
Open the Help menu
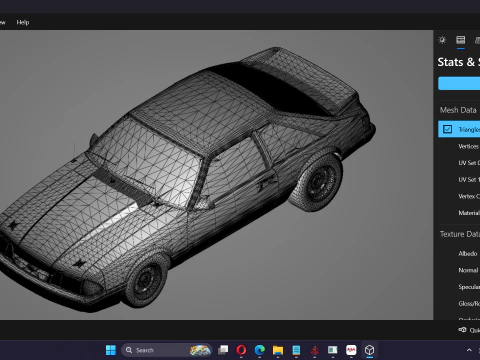tap(23, 22)
